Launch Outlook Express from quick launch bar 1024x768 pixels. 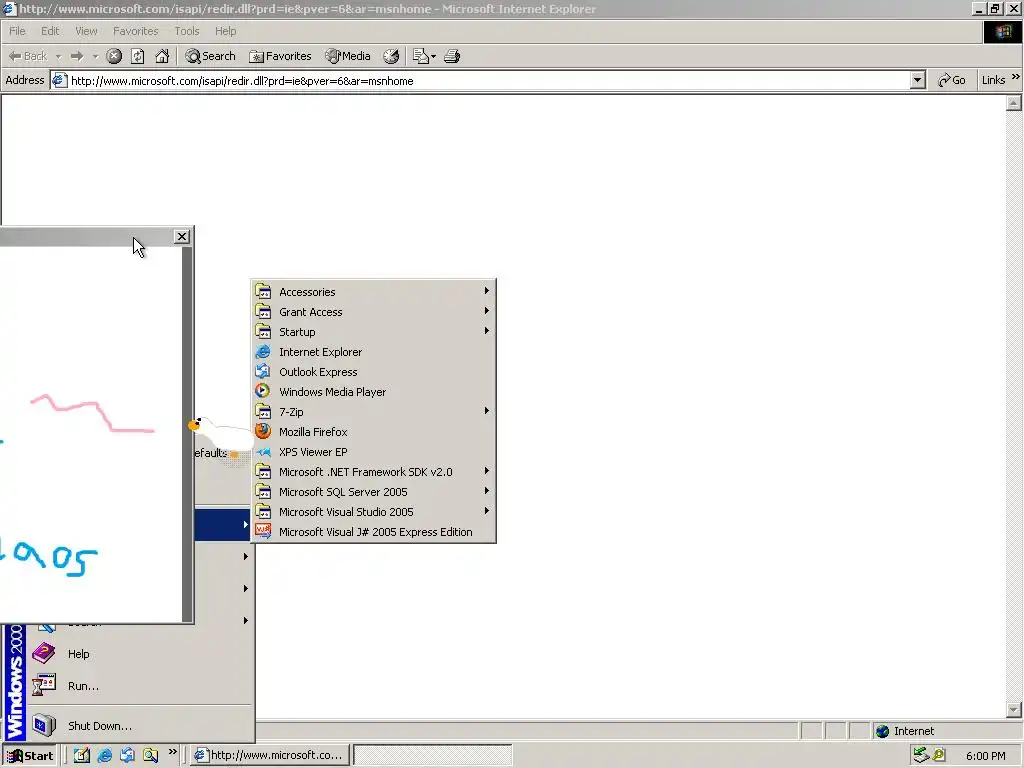[x=127, y=756]
